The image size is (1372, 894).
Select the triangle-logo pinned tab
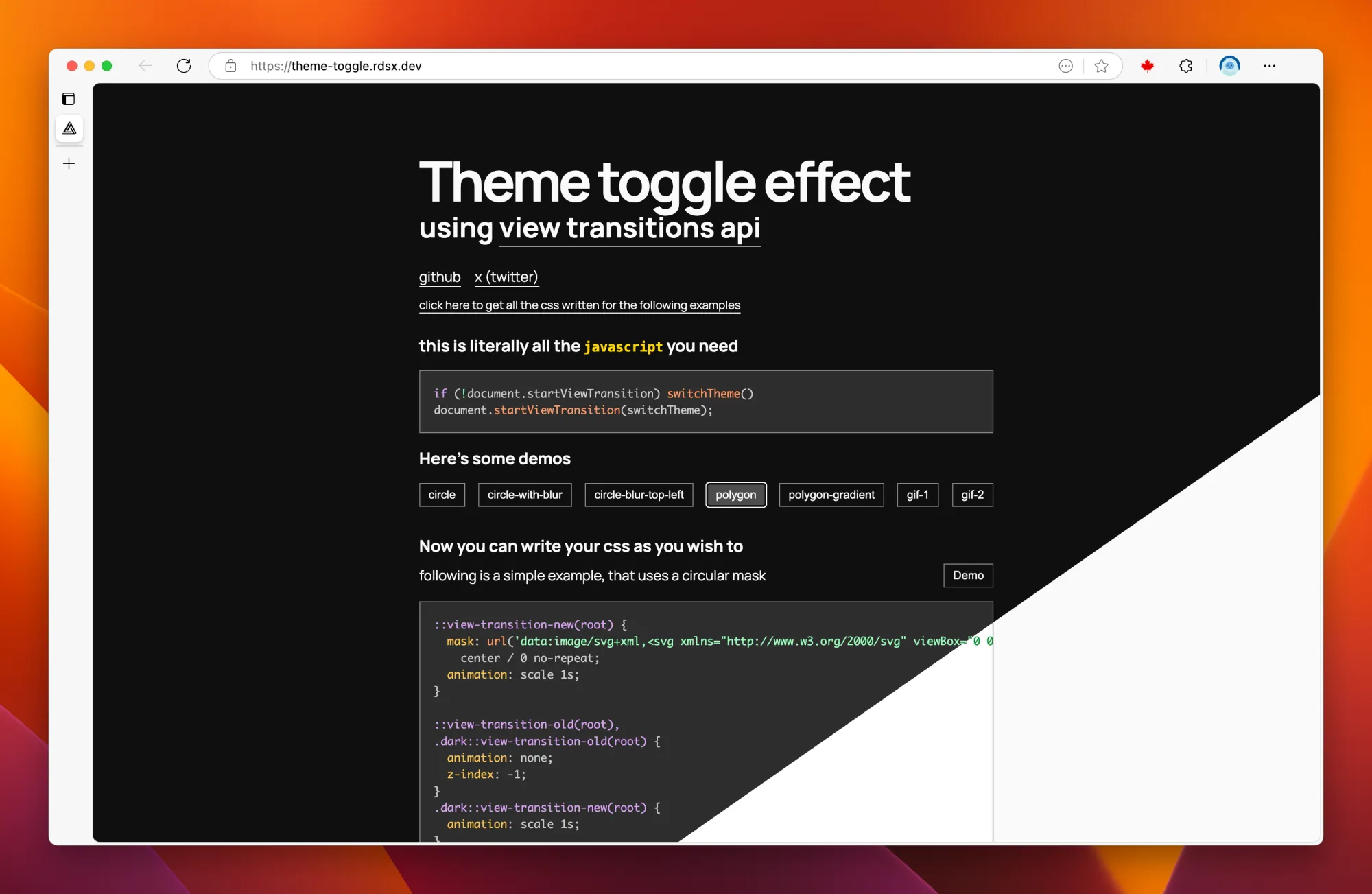tap(69, 129)
